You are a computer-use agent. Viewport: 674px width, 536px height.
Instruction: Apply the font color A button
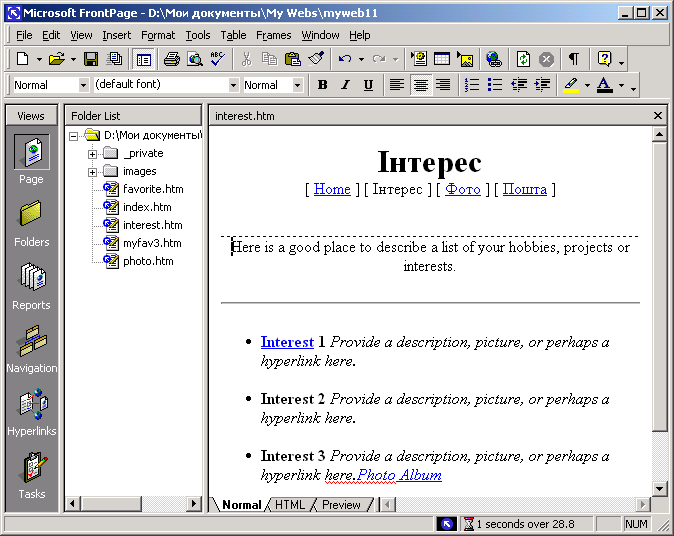coord(604,85)
